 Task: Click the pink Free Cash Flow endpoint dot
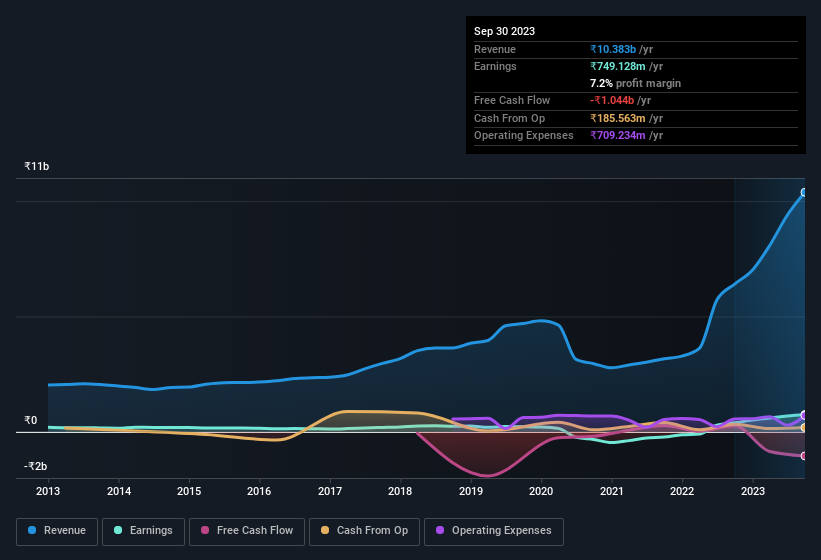click(804, 456)
